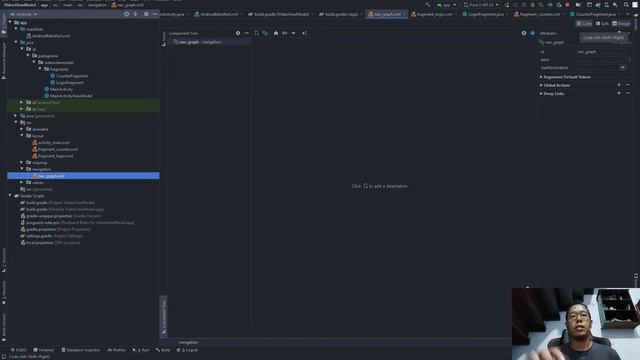Open startDestination dropdown in Attributes
Screen dimensions: 640x360
[622, 68]
